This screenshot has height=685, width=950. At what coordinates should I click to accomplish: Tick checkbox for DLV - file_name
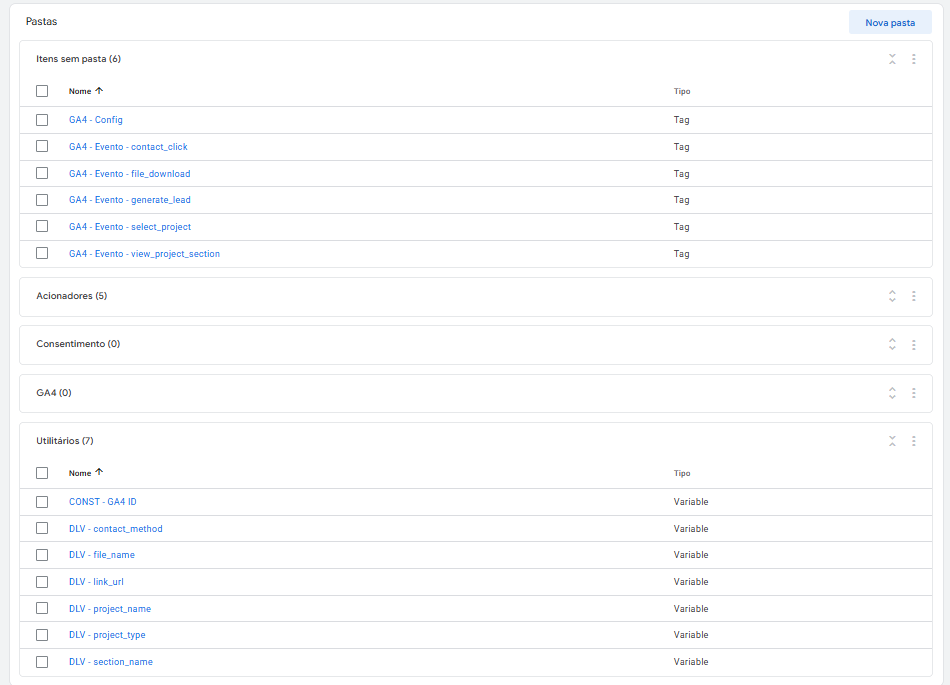pyautogui.click(x=42, y=555)
